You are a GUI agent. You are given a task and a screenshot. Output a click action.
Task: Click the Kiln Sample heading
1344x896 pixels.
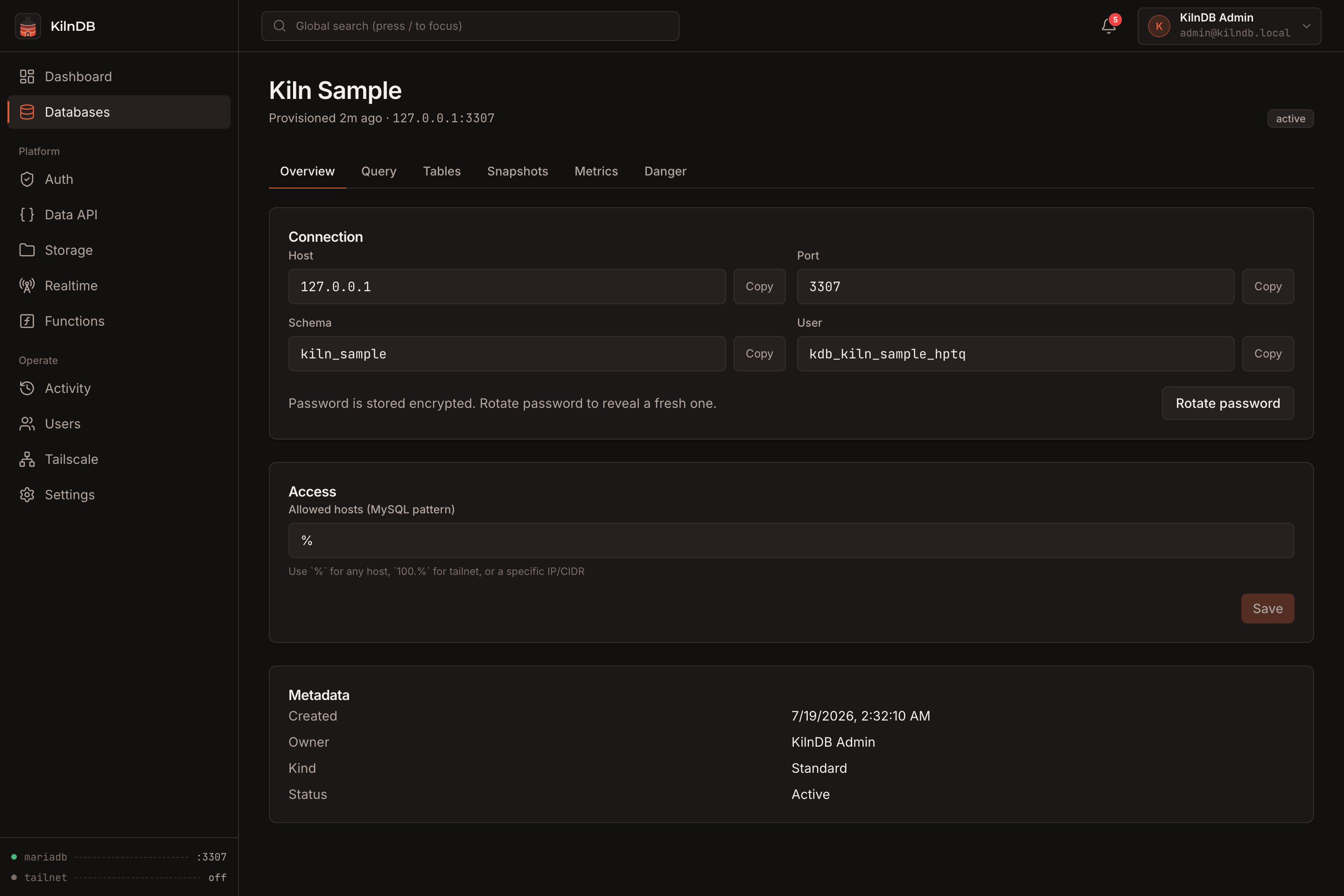(x=335, y=90)
